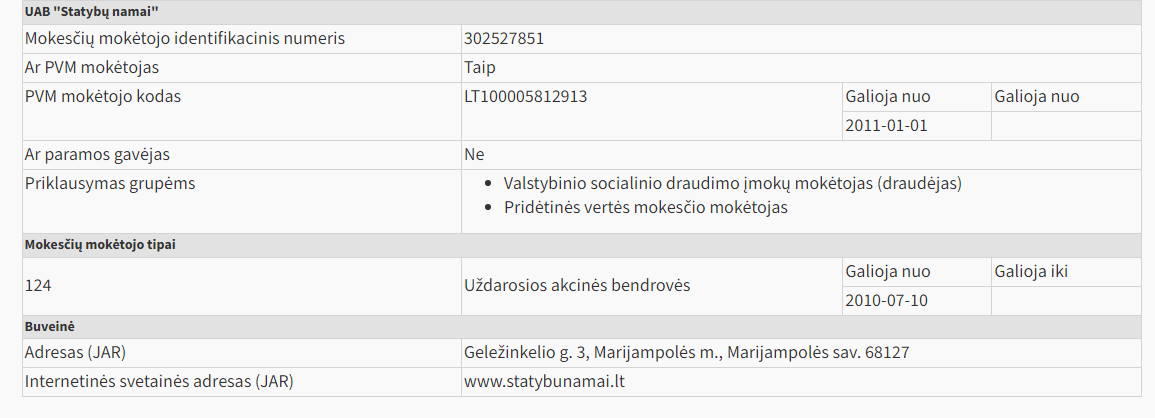Click the date 2011-01-01
This screenshot has width=1155, height=418.
click(x=886, y=126)
